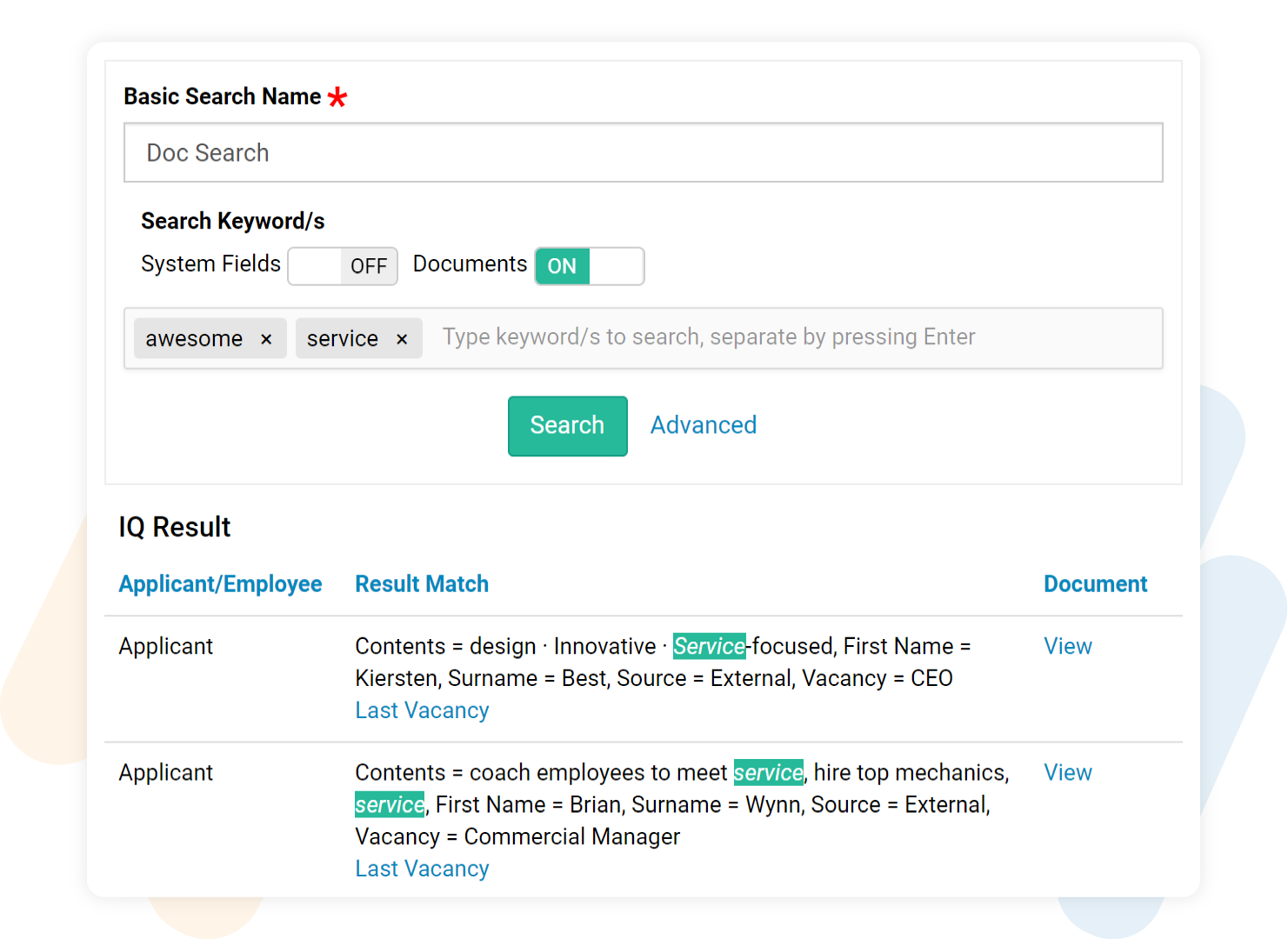The height and width of the screenshot is (939, 1288).
Task: Click the Result Match column header
Action: coord(421,583)
